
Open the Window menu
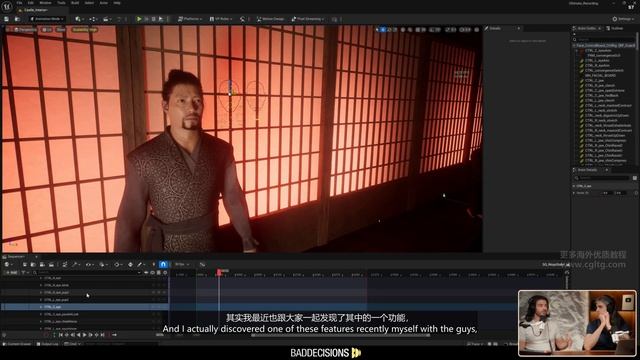pyautogui.click(x=45, y=3)
